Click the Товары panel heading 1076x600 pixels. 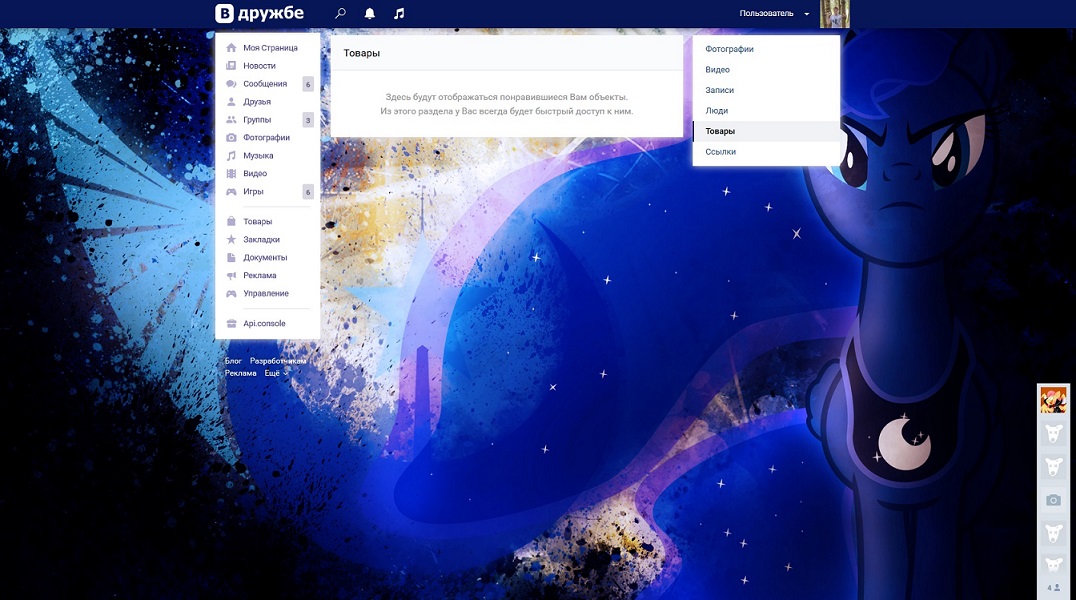coord(362,53)
